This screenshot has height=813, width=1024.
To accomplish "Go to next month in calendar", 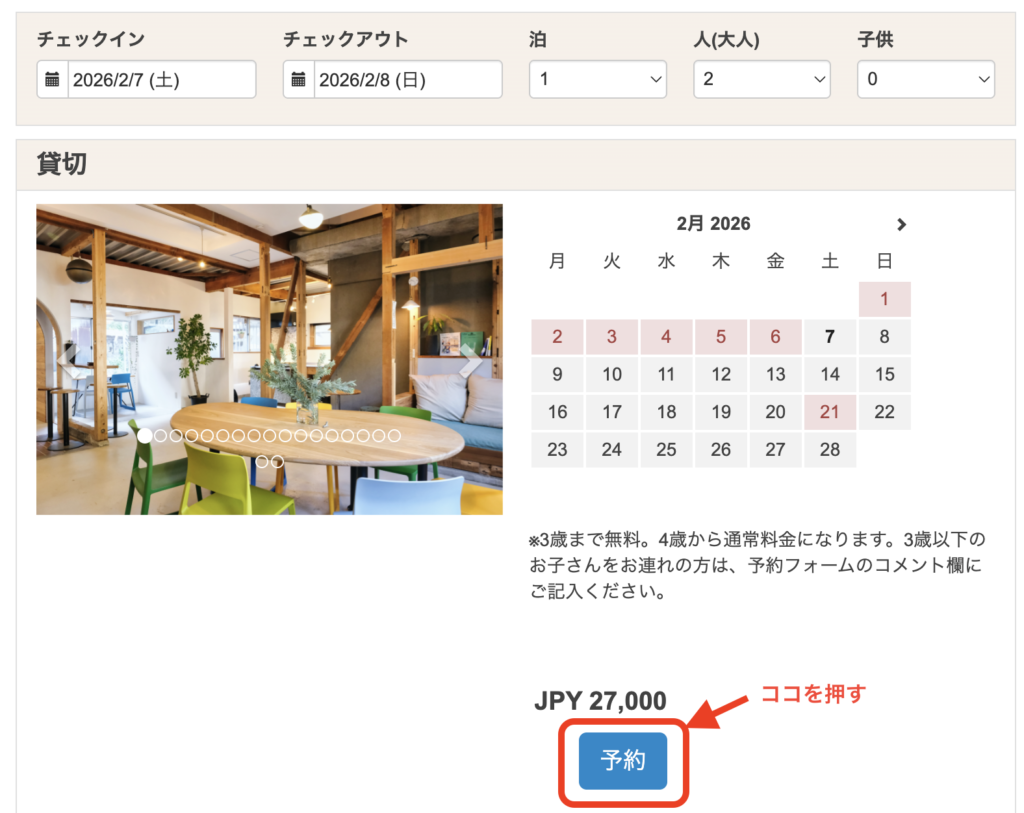I will tap(901, 225).
